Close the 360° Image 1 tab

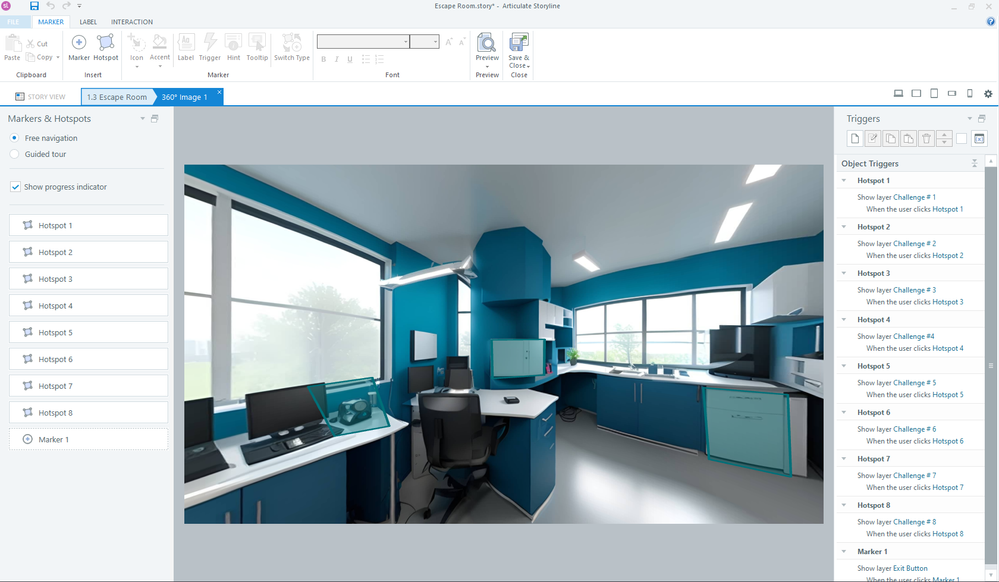(x=219, y=92)
